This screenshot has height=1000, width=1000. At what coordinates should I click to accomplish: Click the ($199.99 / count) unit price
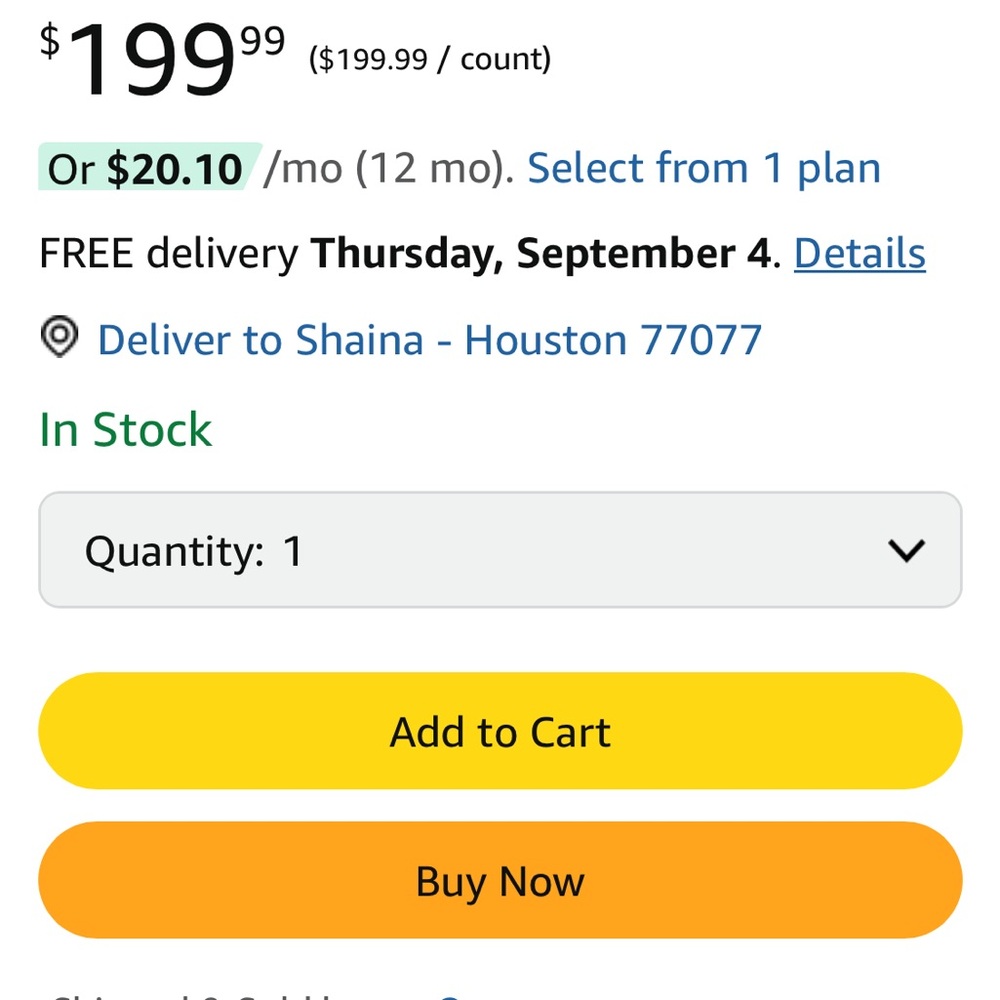430,60
